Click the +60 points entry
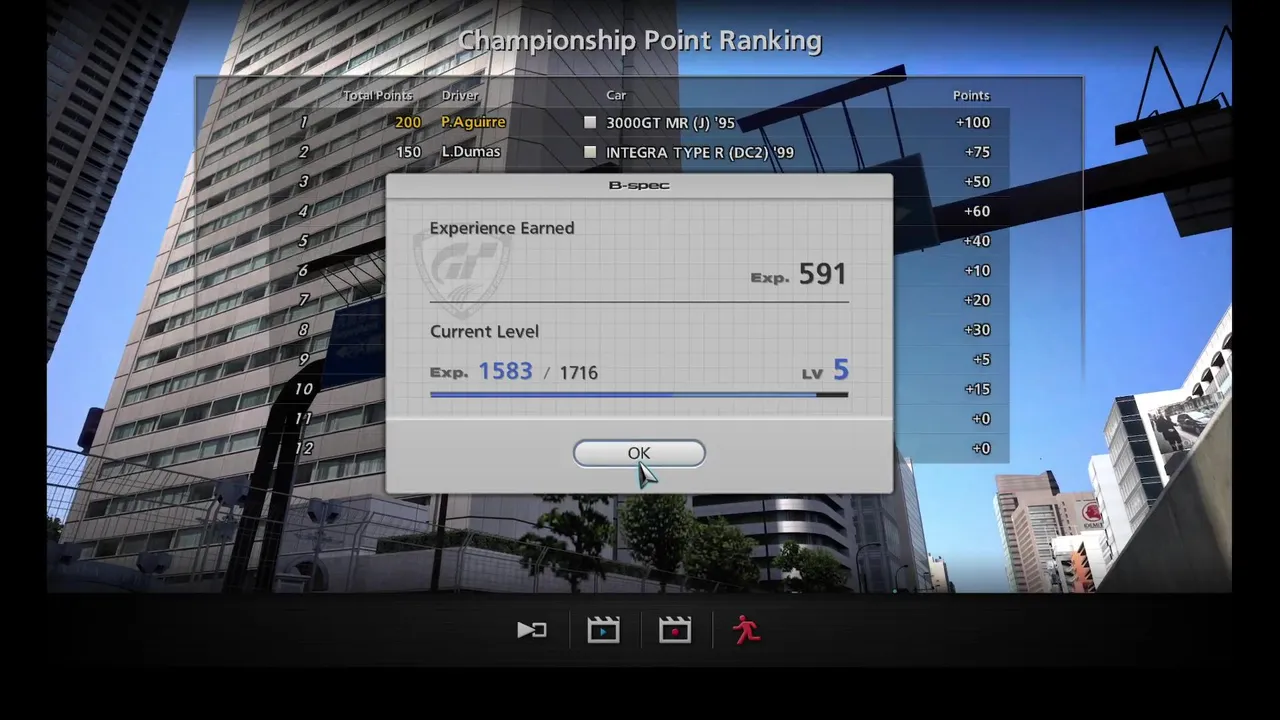 click(976, 211)
